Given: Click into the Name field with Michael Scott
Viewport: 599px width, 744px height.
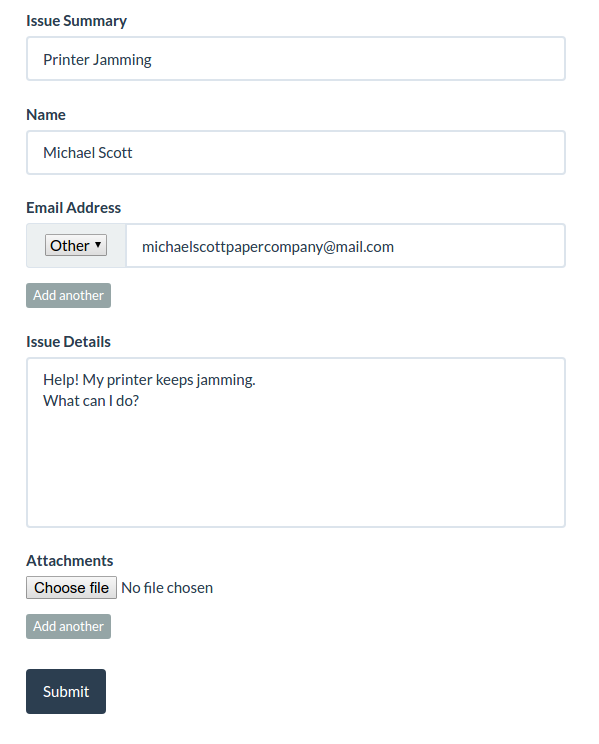Looking at the screenshot, I should point(296,153).
